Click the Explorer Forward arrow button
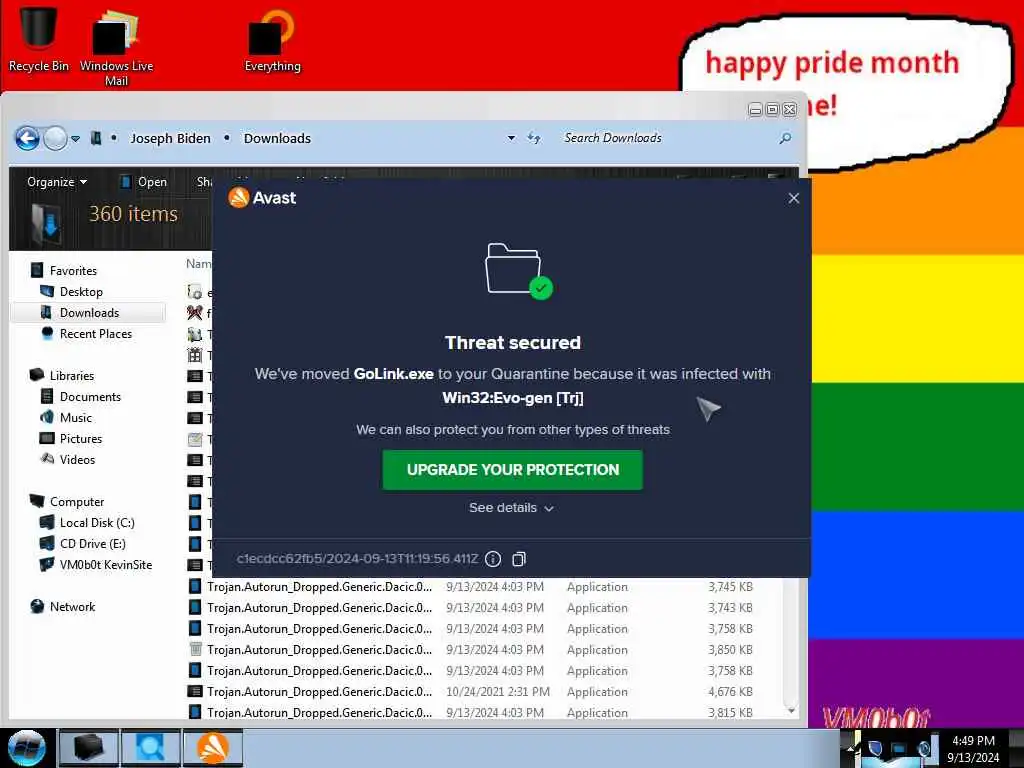1024x768 pixels. (x=56, y=138)
